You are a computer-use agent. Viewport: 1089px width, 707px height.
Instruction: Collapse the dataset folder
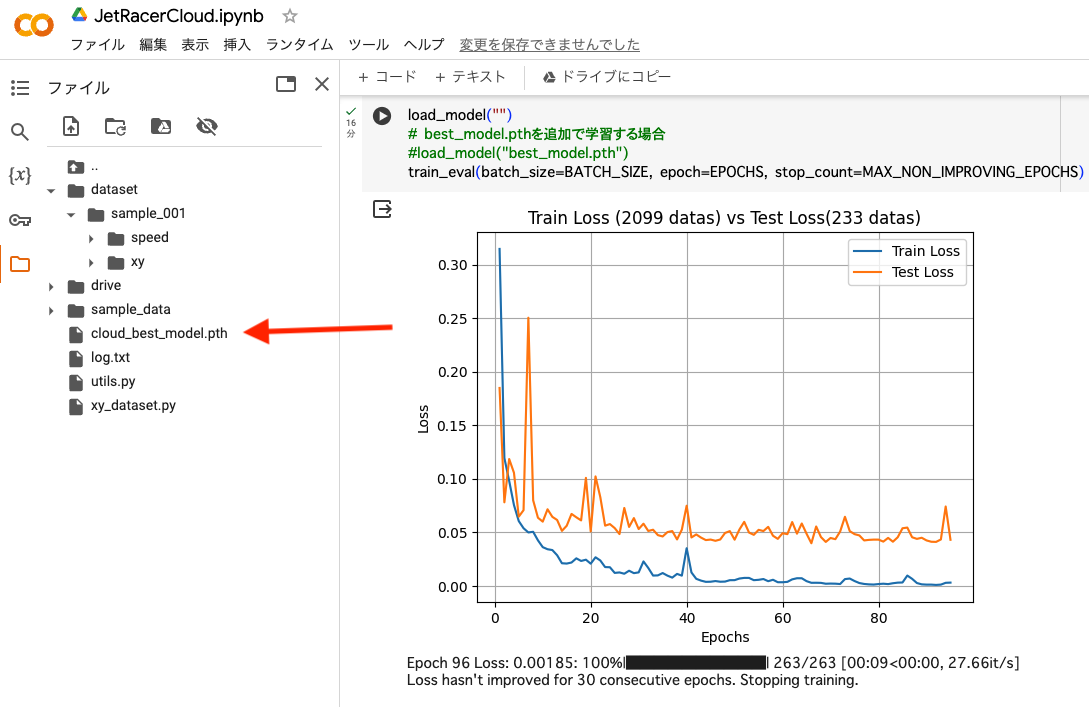pyautogui.click(x=51, y=190)
